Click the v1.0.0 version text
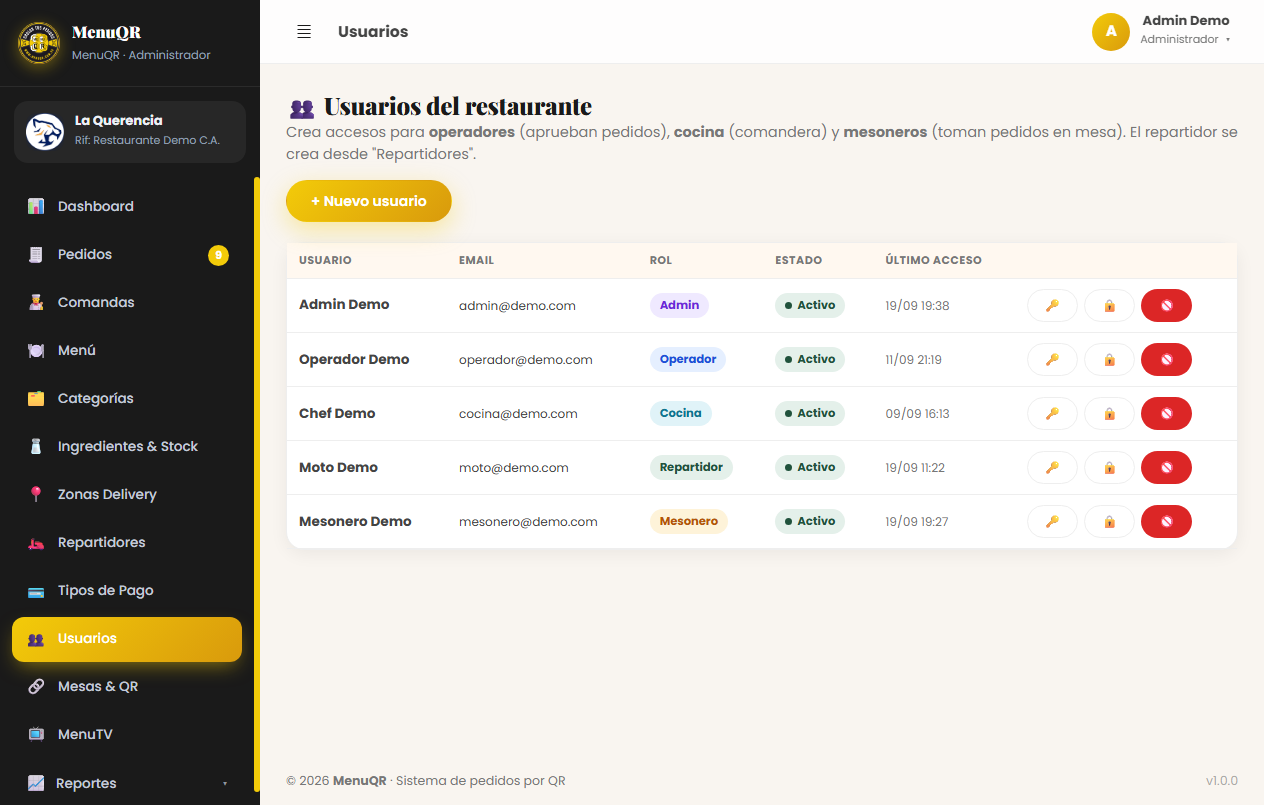 pos(1222,781)
